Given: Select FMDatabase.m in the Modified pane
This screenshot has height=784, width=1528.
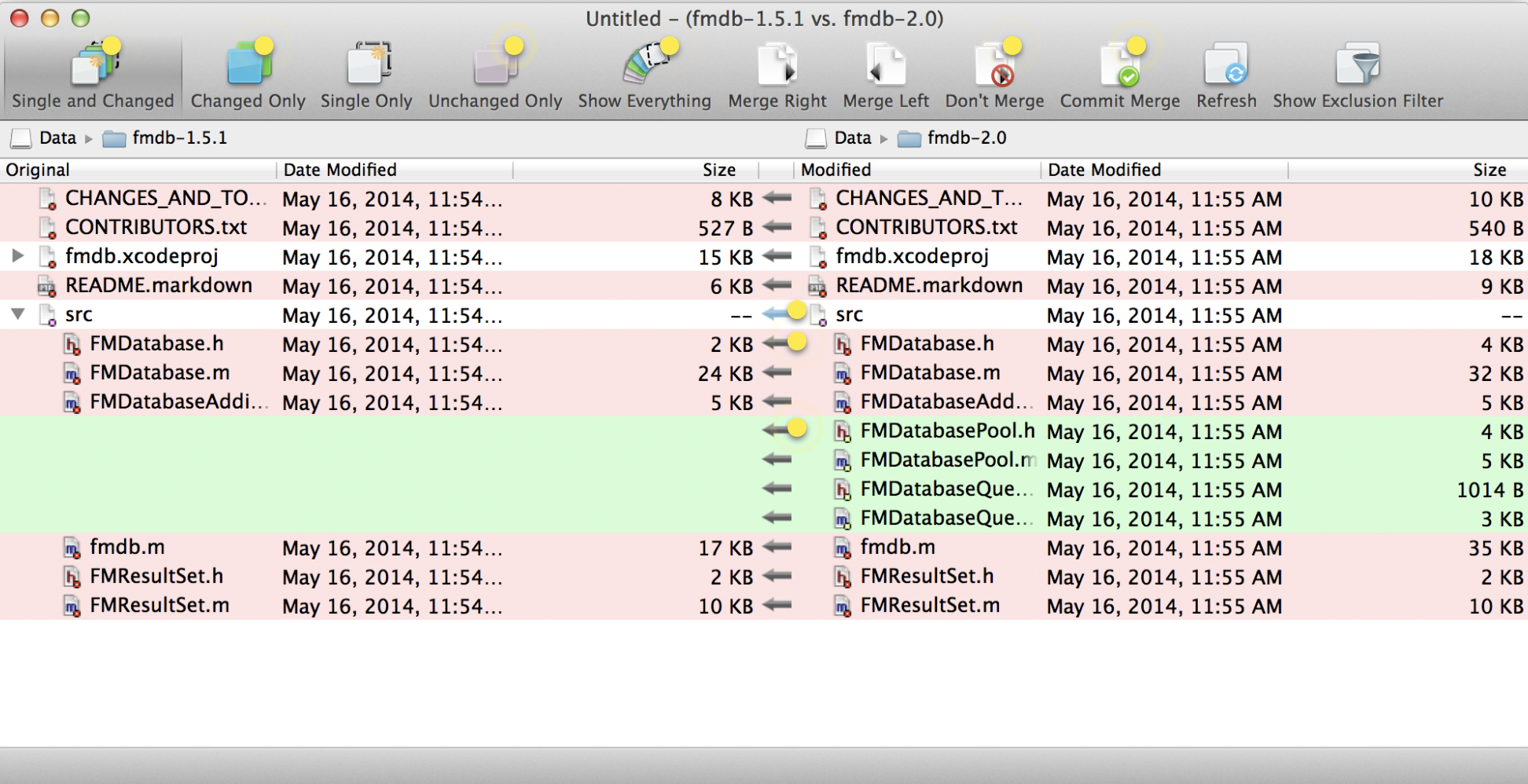Looking at the screenshot, I should pyautogui.click(x=930, y=373).
